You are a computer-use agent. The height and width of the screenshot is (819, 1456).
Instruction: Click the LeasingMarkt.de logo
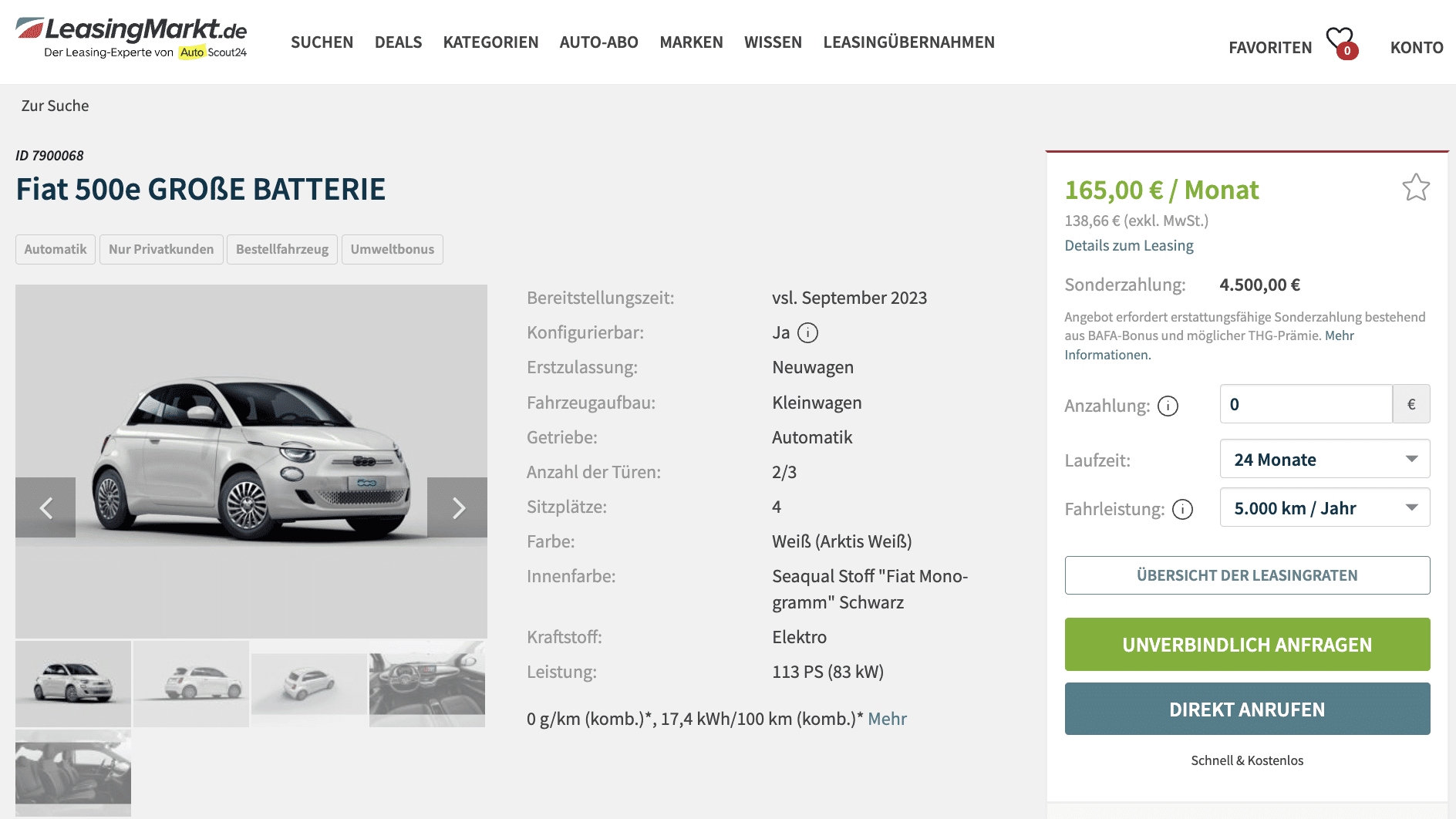pos(131,38)
